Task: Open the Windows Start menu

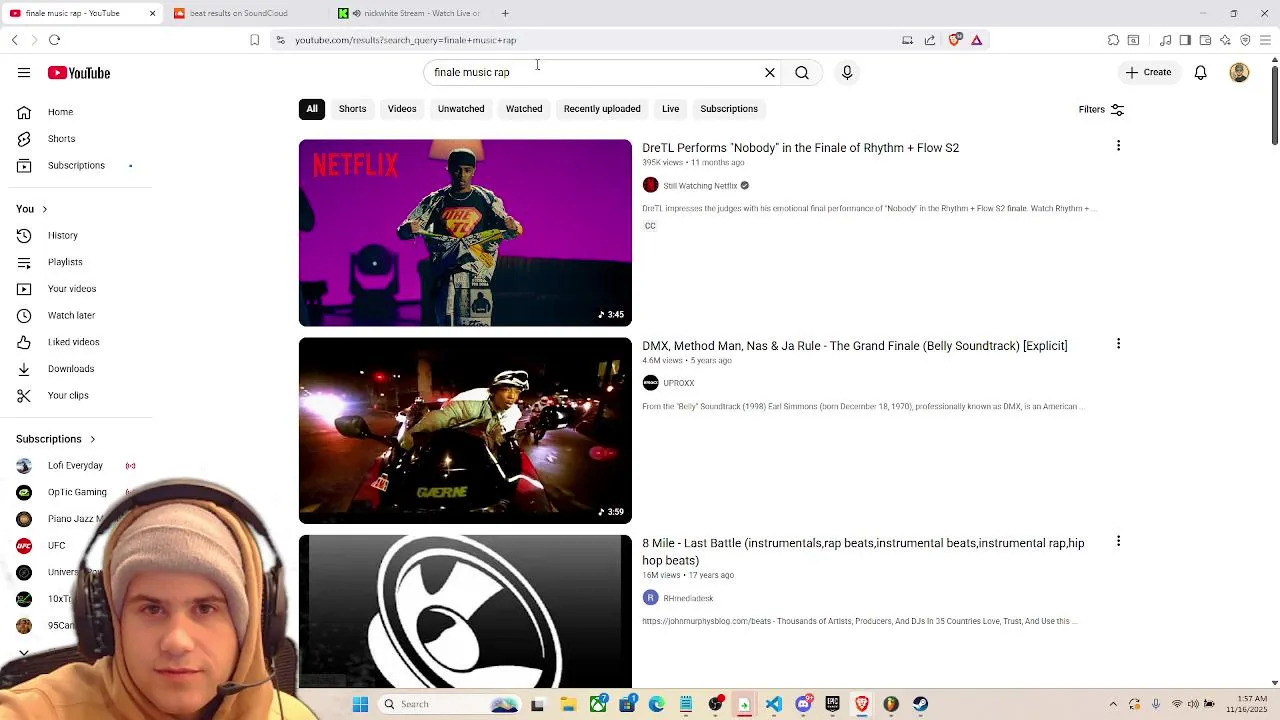Action: click(x=360, y=704)
